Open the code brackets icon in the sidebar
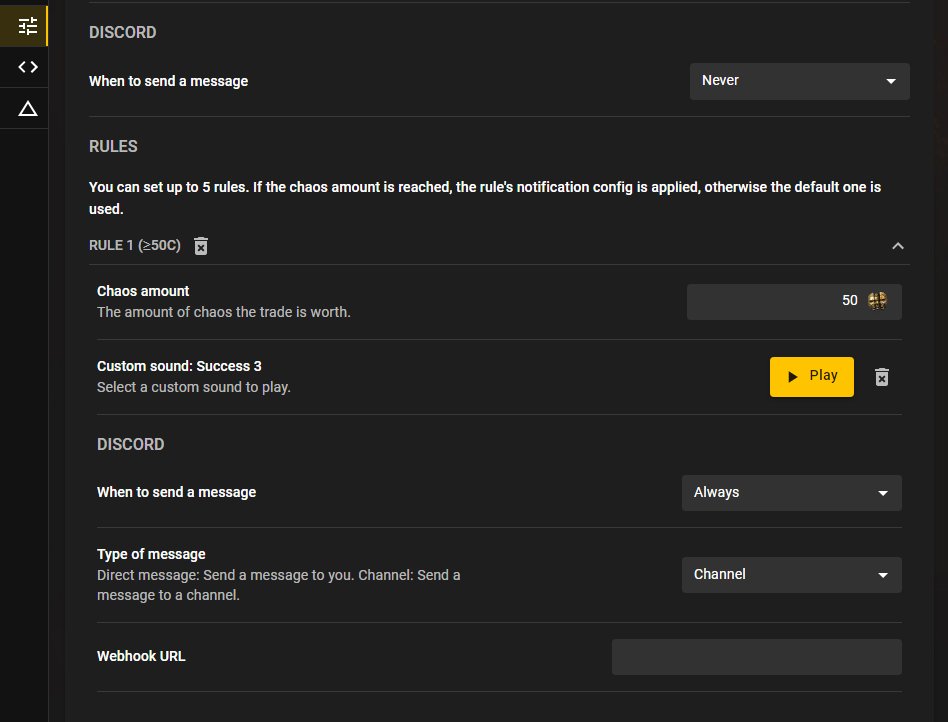This screenshot has height=722, width=948. 25,67
